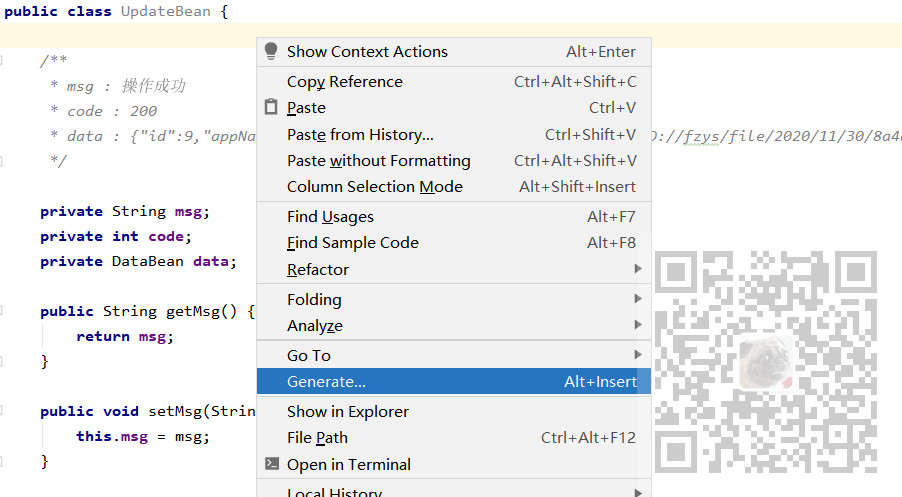
Task: Click Find Usages menu item
Action: [330, 217]
